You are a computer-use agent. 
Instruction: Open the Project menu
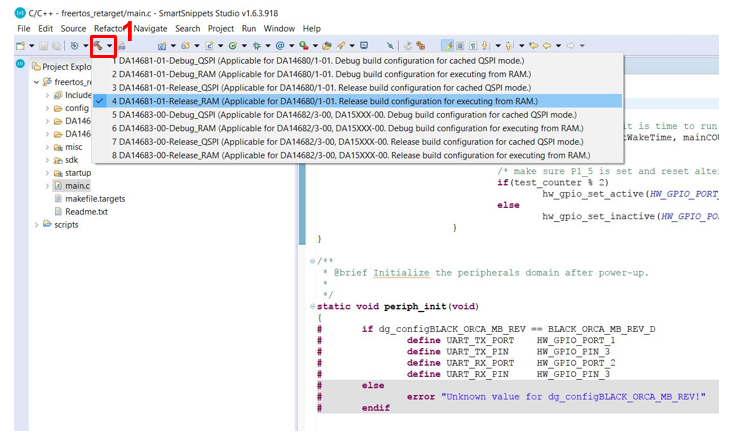pyautogui.click(x=221, y=29)
